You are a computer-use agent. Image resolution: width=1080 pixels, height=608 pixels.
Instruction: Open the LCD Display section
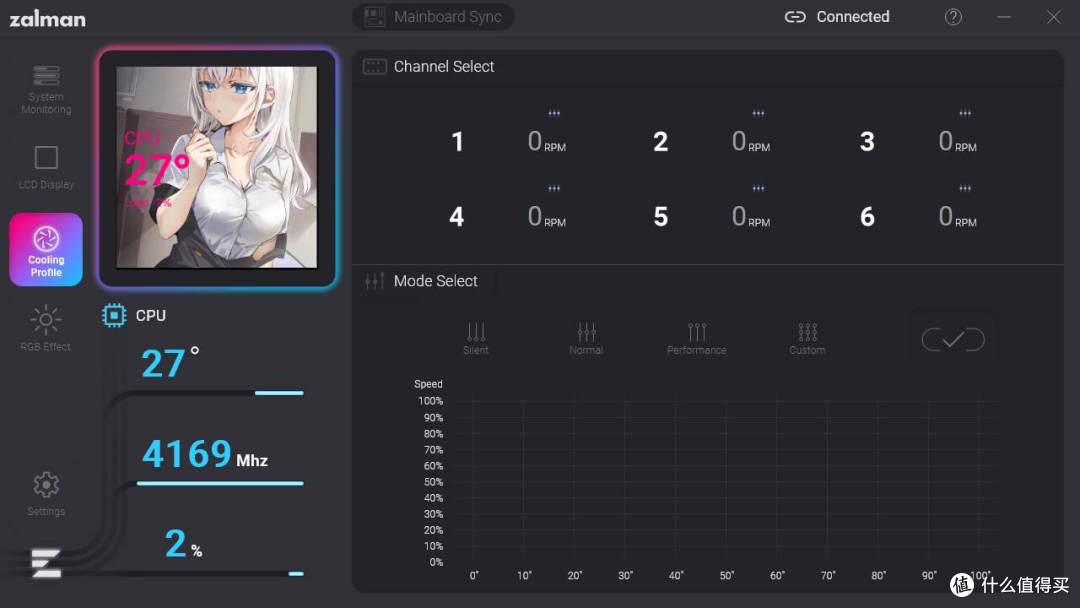pos(46,167)
